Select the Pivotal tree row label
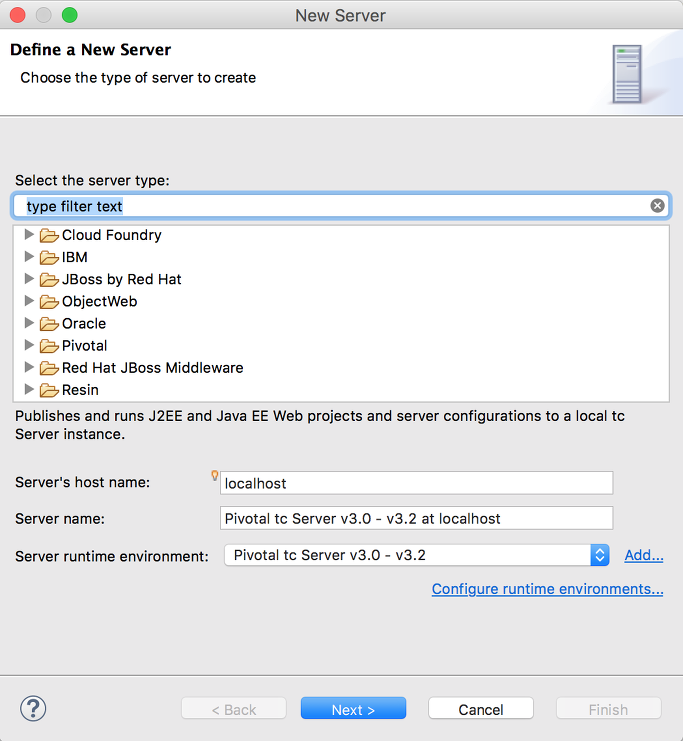The image size is (683, 741). pos(84,346)
